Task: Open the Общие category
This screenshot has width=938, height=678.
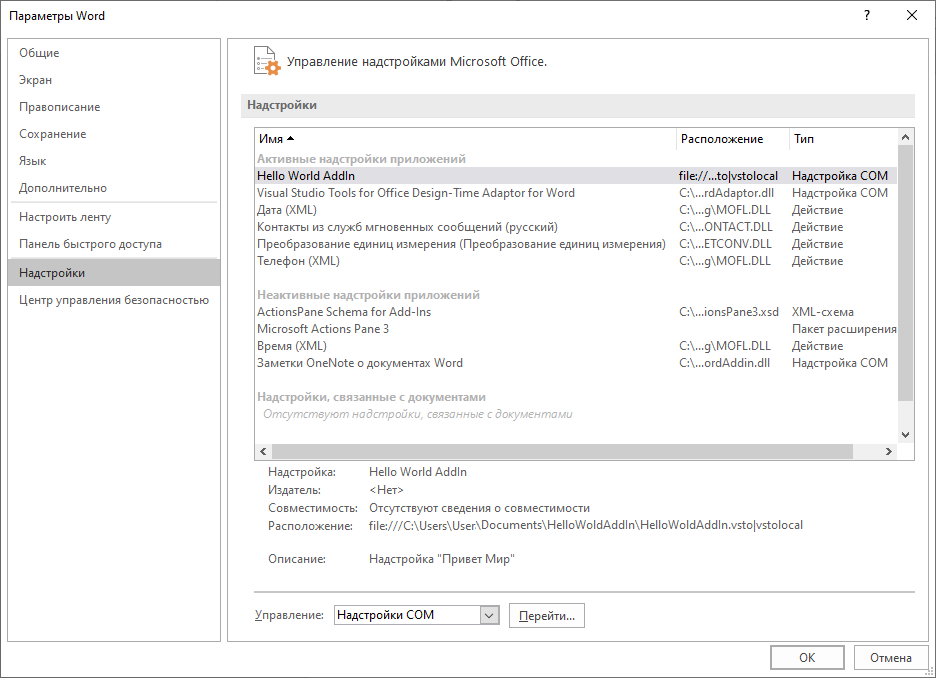Action: [x=39, y=53]
